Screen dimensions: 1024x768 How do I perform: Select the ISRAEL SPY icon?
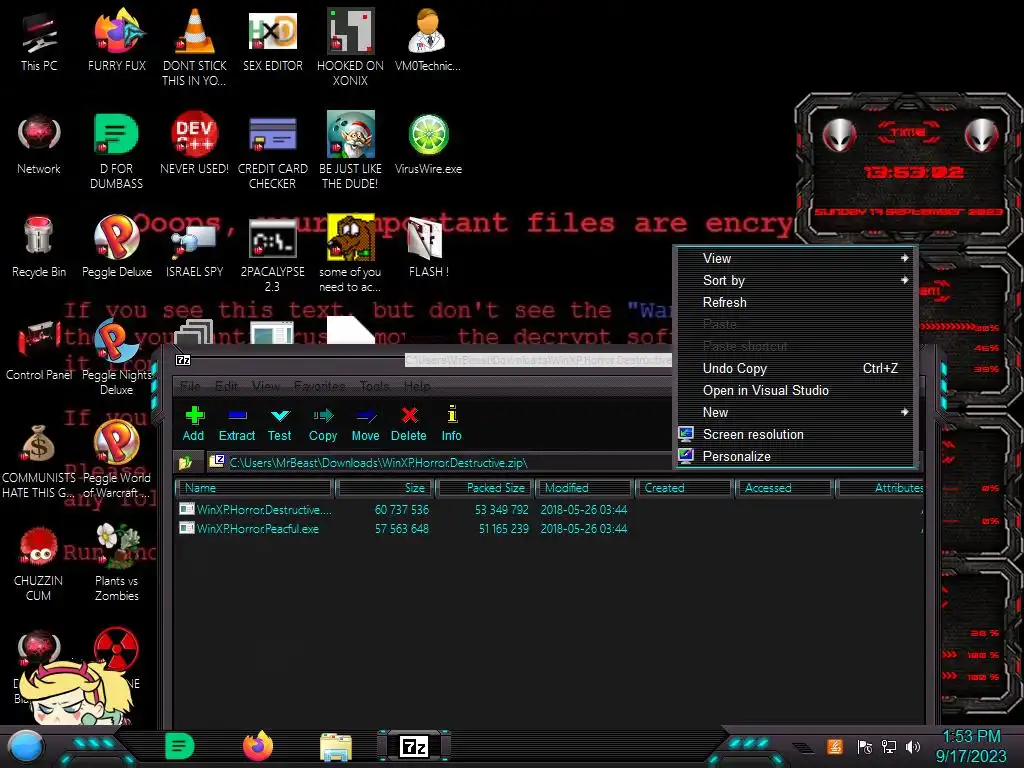195,249
